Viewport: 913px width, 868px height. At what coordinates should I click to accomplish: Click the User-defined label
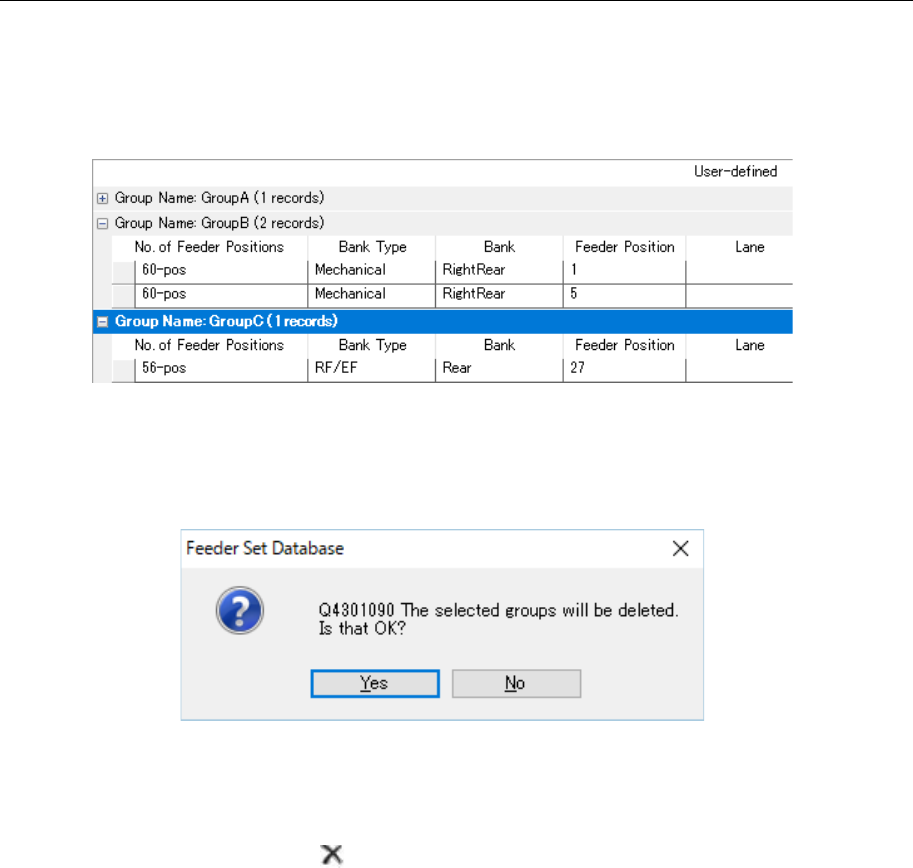pyautogui.click(x=735, y=172)
